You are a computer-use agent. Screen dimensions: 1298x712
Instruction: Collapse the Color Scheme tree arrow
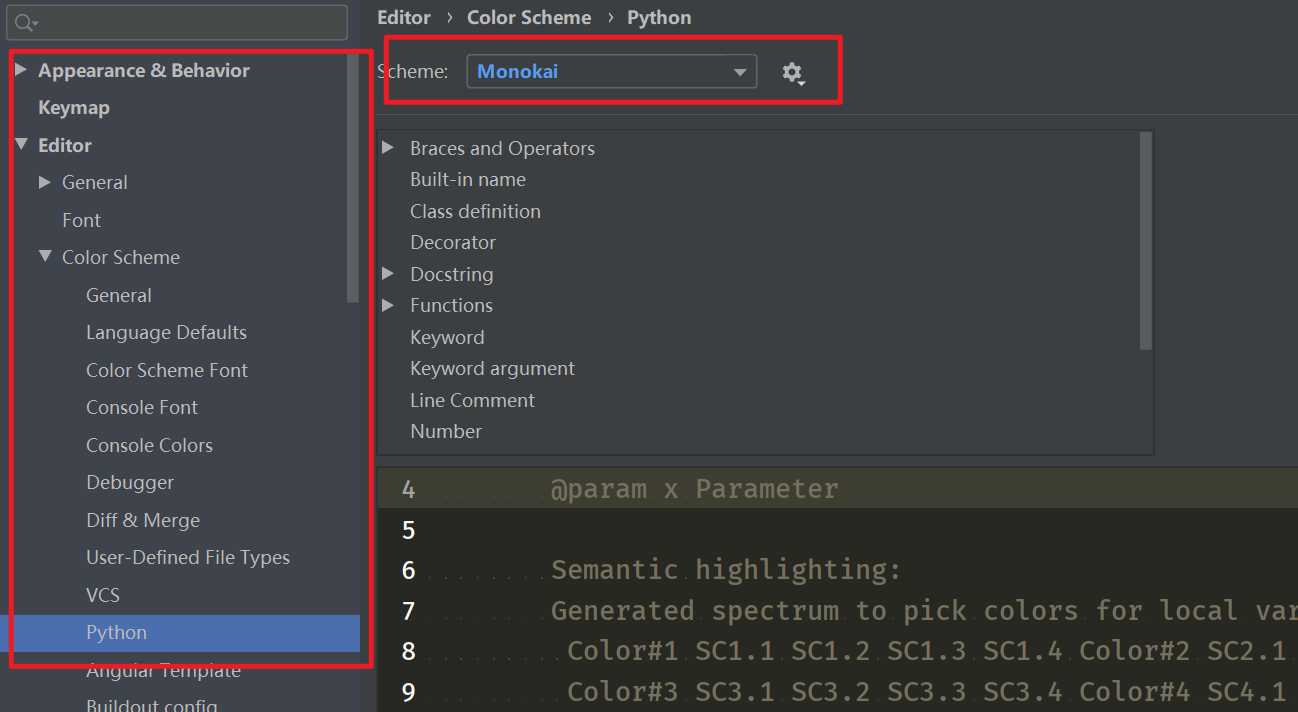45,257
